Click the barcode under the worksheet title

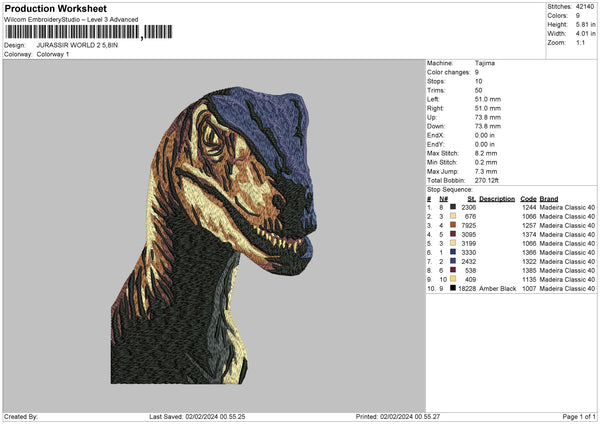[88, 32]
